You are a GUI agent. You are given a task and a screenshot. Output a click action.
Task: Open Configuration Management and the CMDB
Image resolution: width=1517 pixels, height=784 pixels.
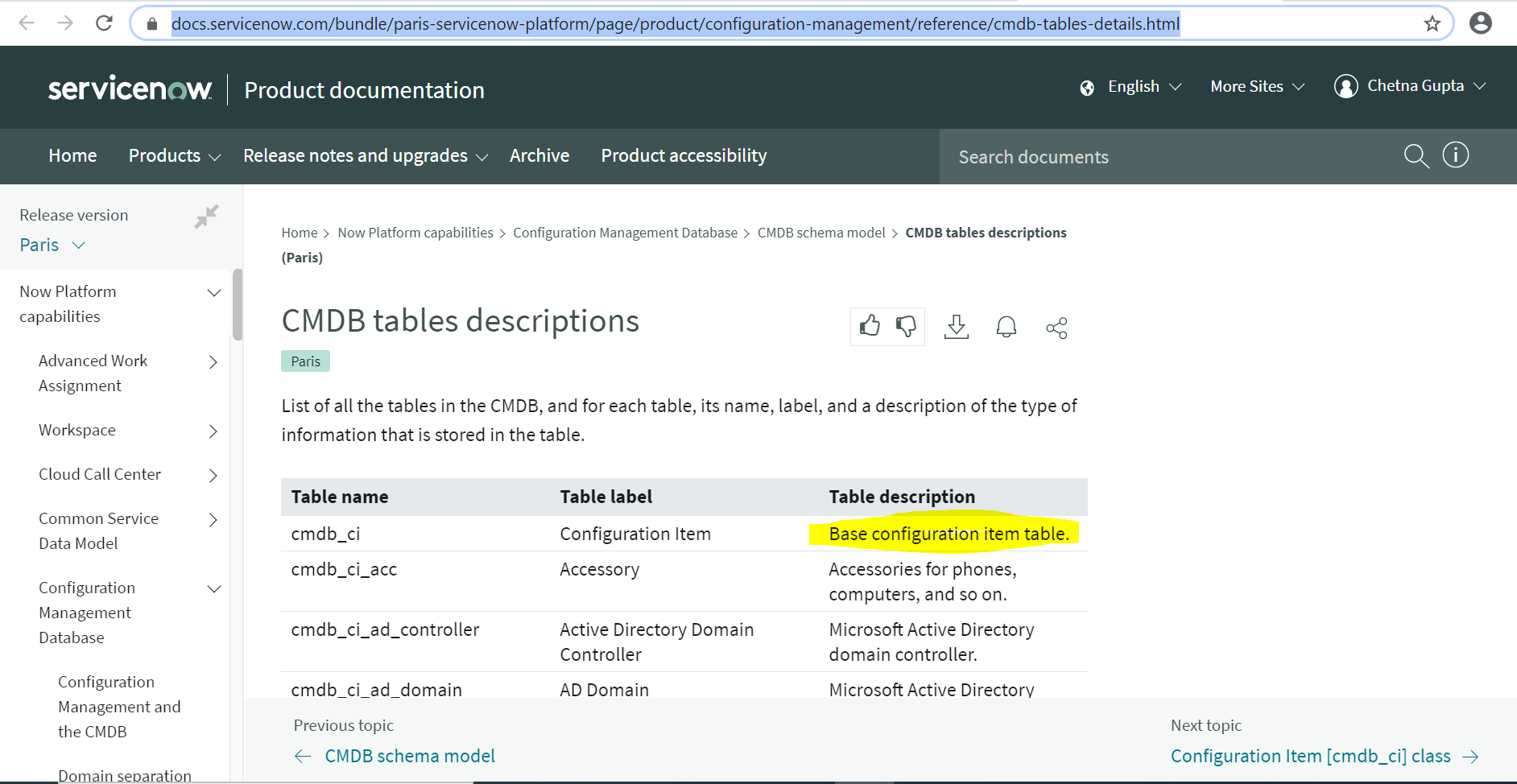click(119, 707)
